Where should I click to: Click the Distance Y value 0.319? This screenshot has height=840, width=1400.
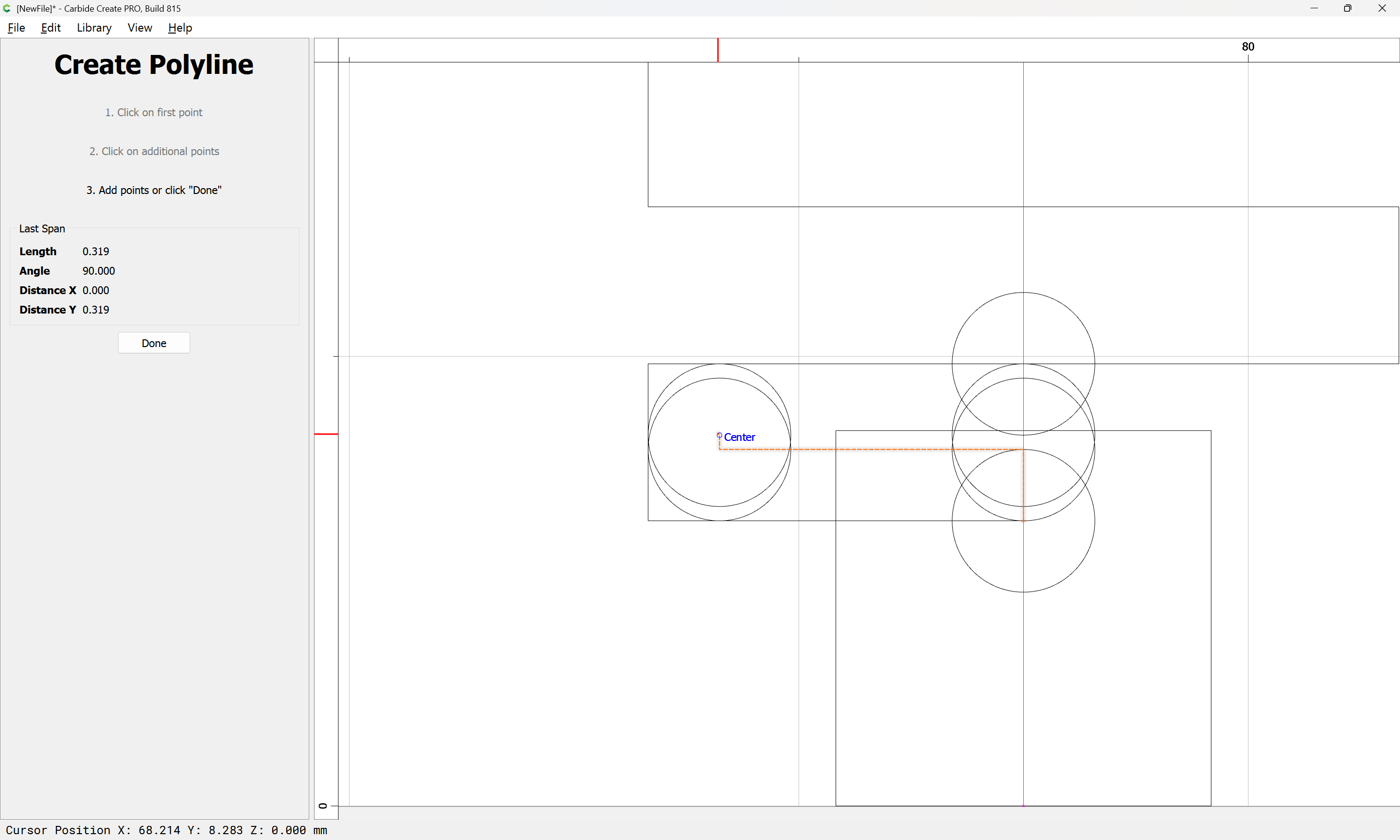[x=96, y=310]
